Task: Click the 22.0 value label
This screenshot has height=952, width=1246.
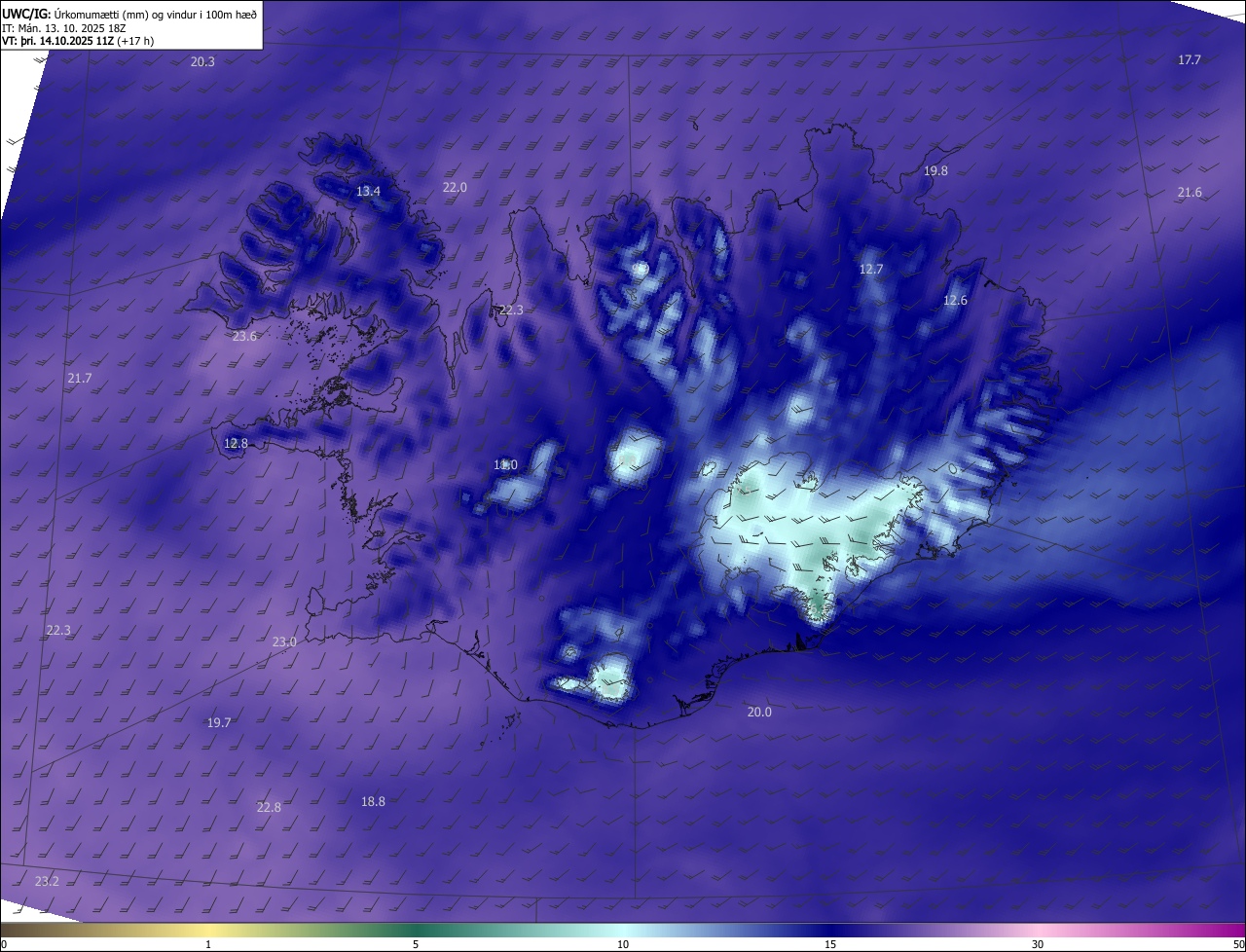Action: click(455, 187)
